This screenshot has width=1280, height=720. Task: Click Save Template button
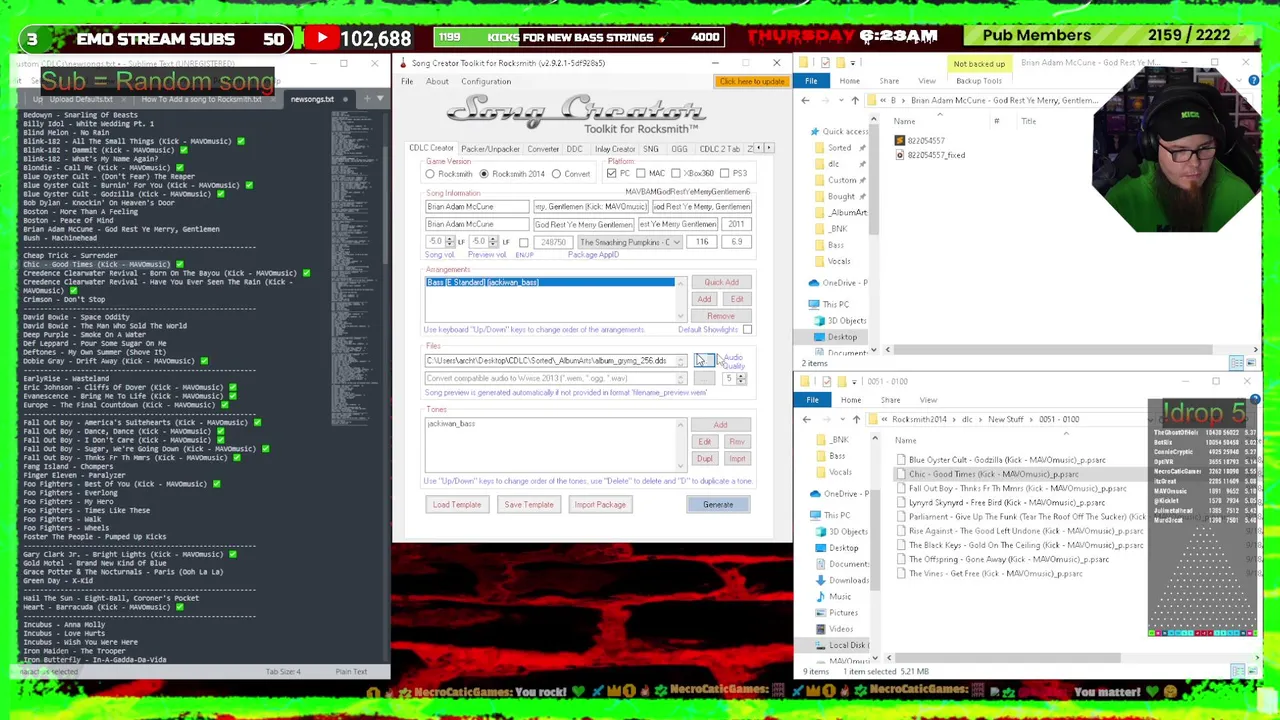[529, 505]
